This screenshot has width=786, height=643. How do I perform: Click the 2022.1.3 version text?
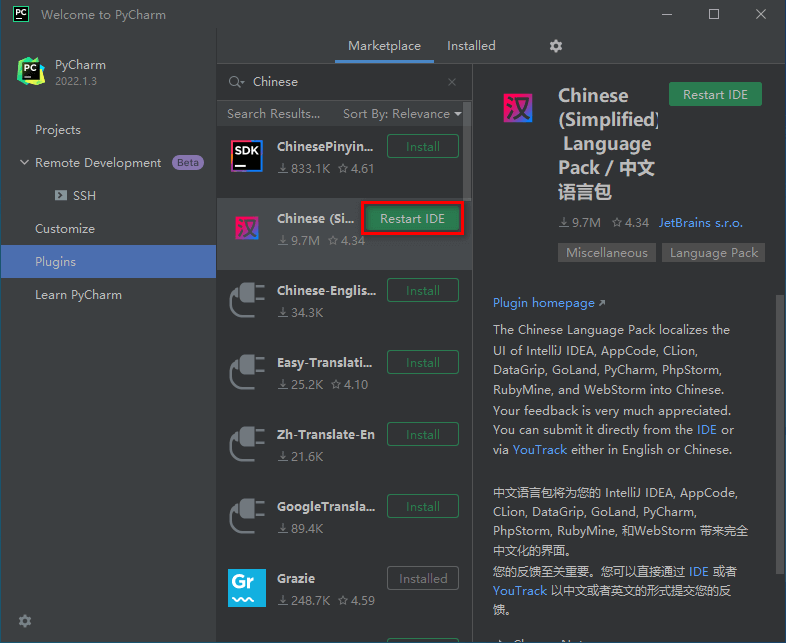76,81
